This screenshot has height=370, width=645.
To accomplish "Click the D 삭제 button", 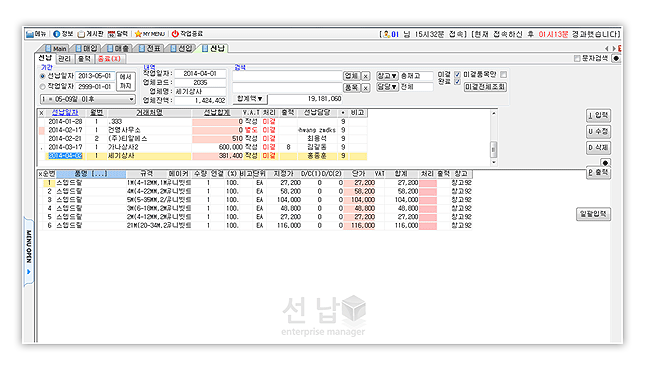I will [x=598, y=147].
